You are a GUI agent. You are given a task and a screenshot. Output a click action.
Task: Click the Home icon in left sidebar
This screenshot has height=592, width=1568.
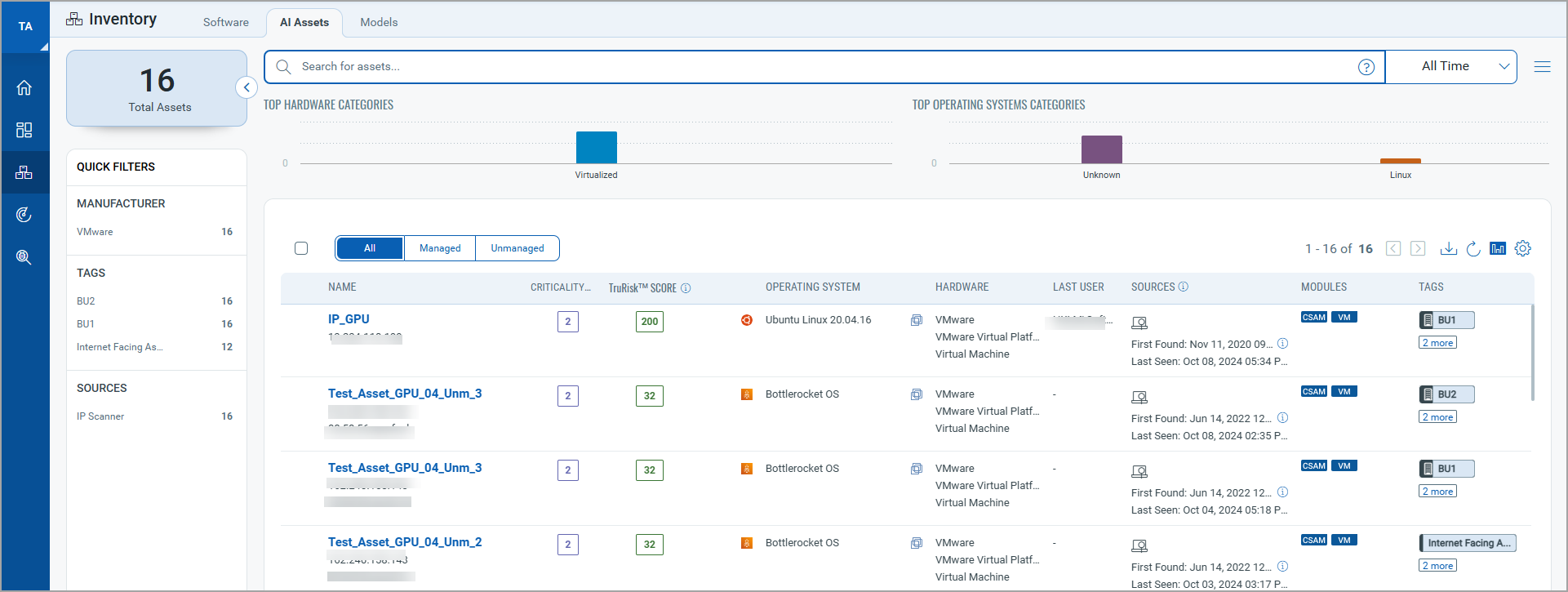tap(24, 88)
